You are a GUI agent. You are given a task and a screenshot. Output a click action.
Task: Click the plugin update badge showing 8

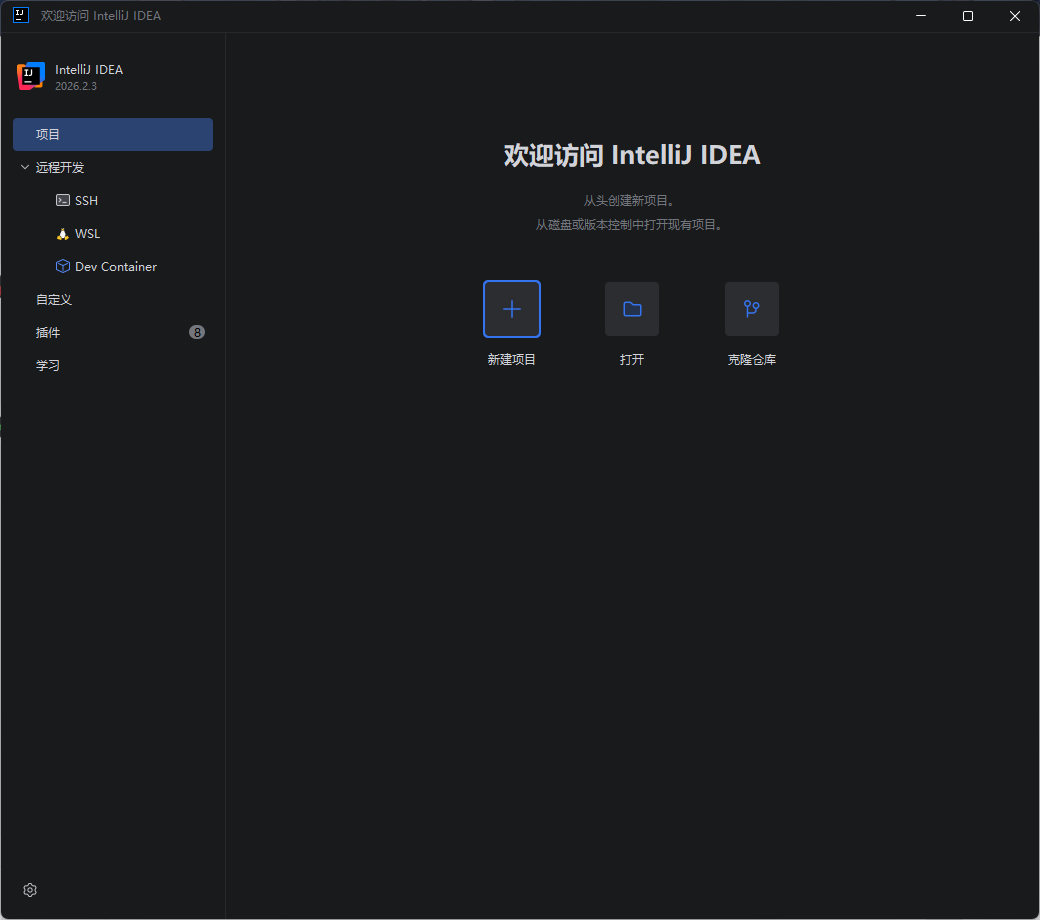197,332
